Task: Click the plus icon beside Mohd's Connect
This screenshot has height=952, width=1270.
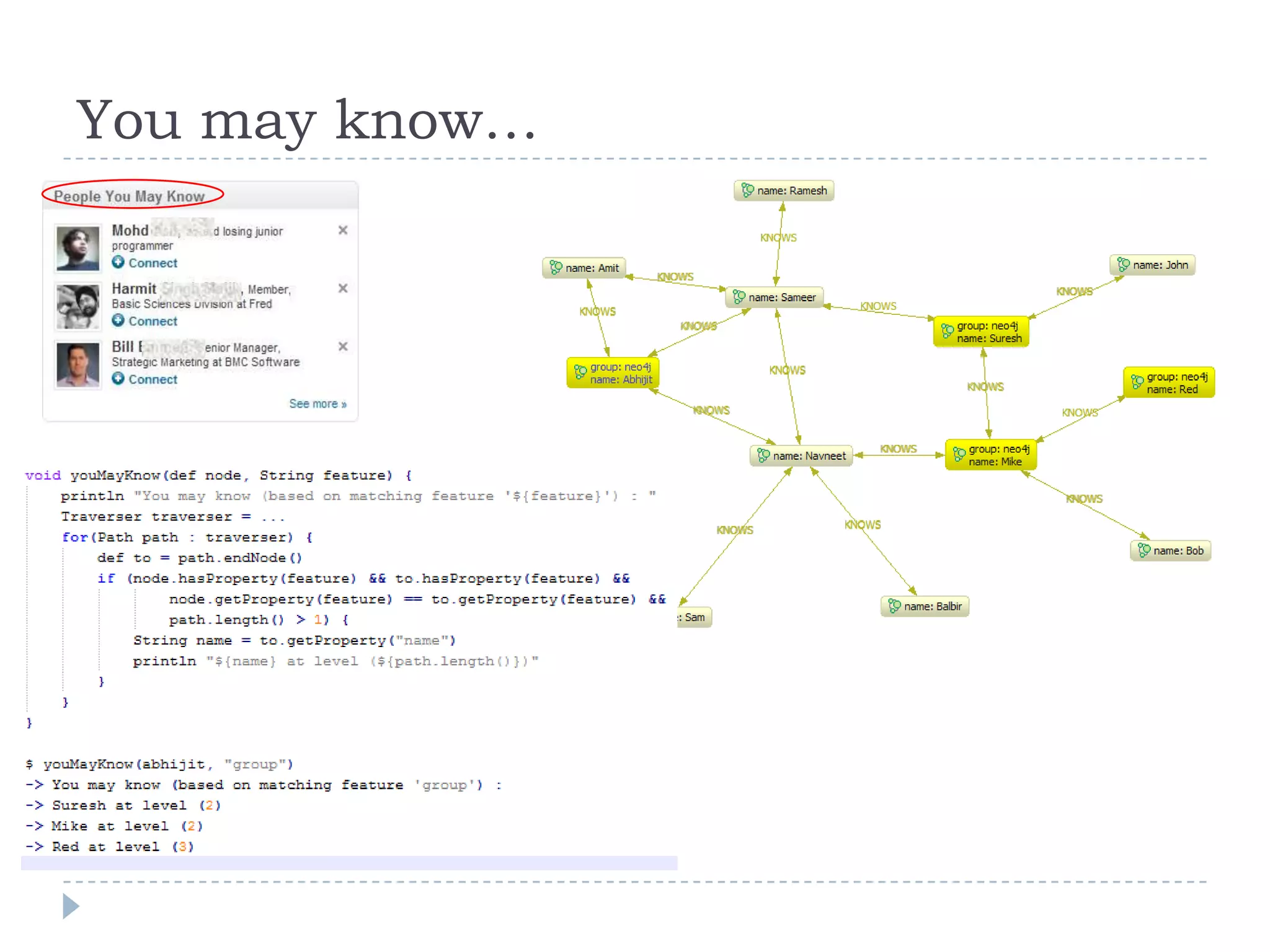Action: 118,263
